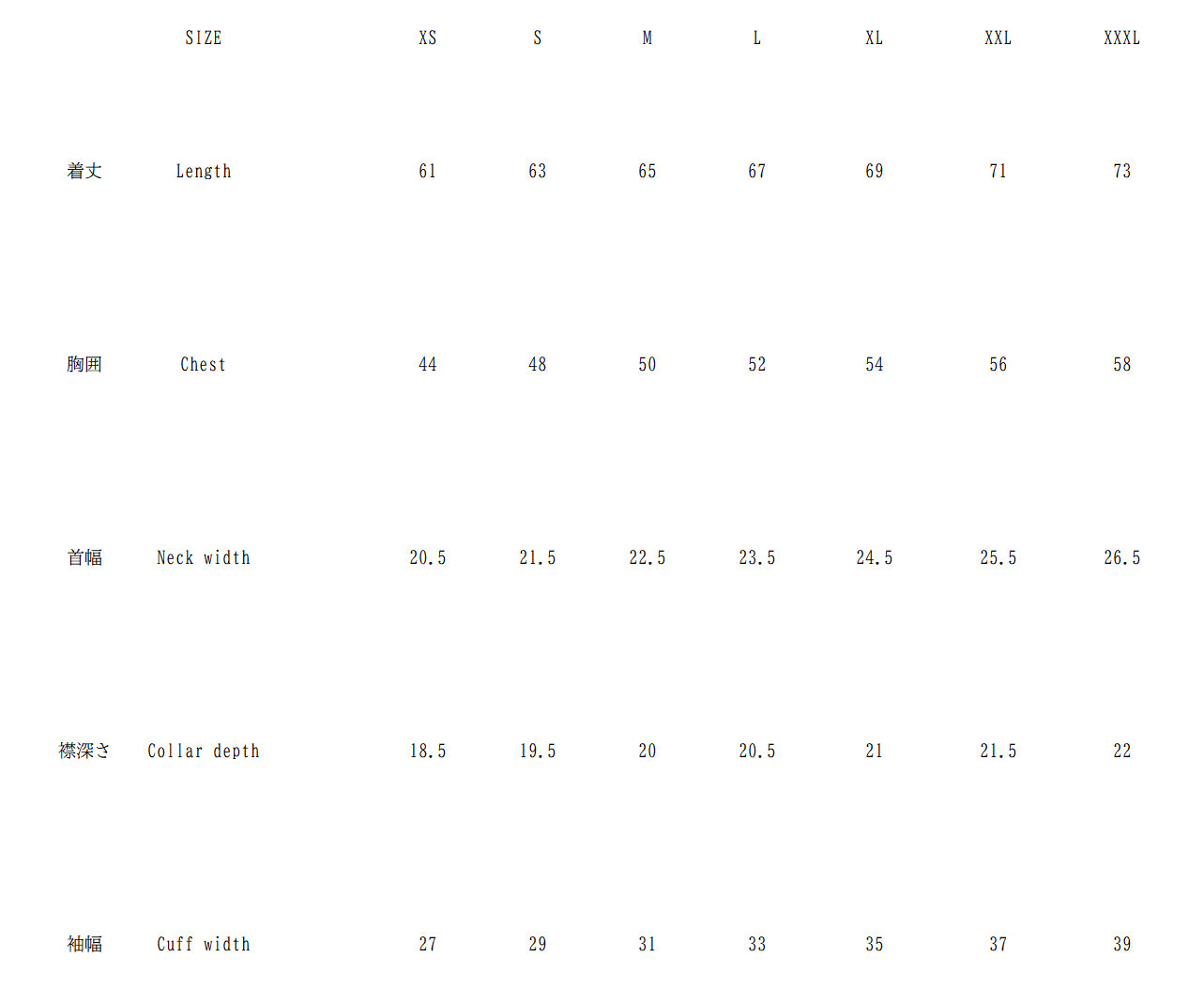Click the Neck width label

(x=204, y=557)
